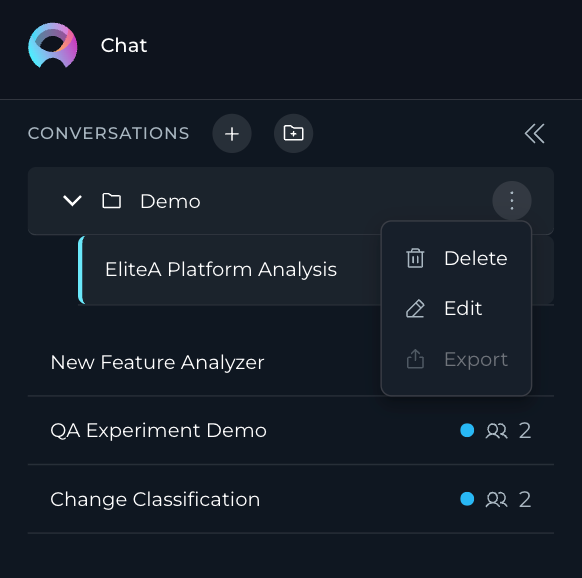Select the Demo folder name
This screenshot has width=582, height=578.
[x=170, y=202]
